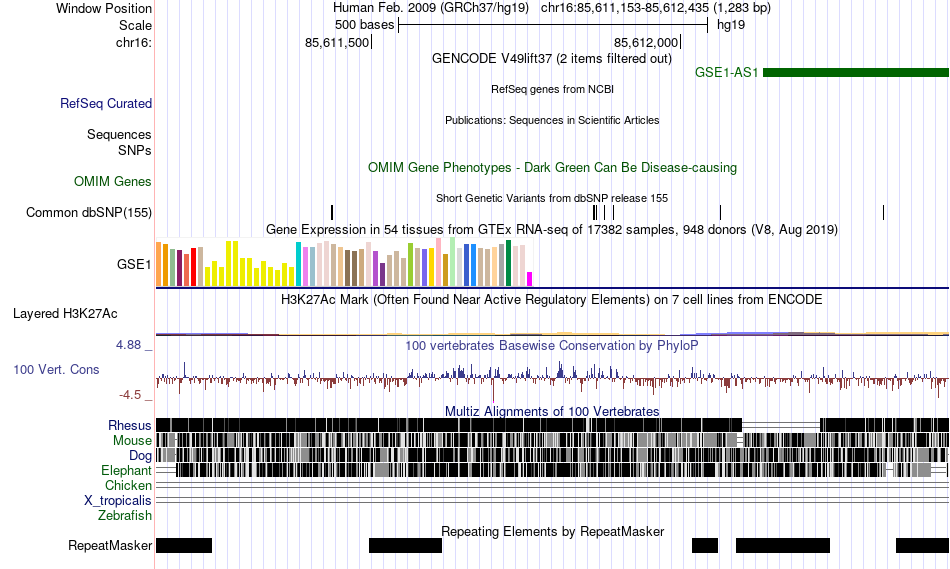Image resolution: width=950 pixels, height=569 pixels.
Task: Open the RefSeq Curated track label
Action: [105, 104]
